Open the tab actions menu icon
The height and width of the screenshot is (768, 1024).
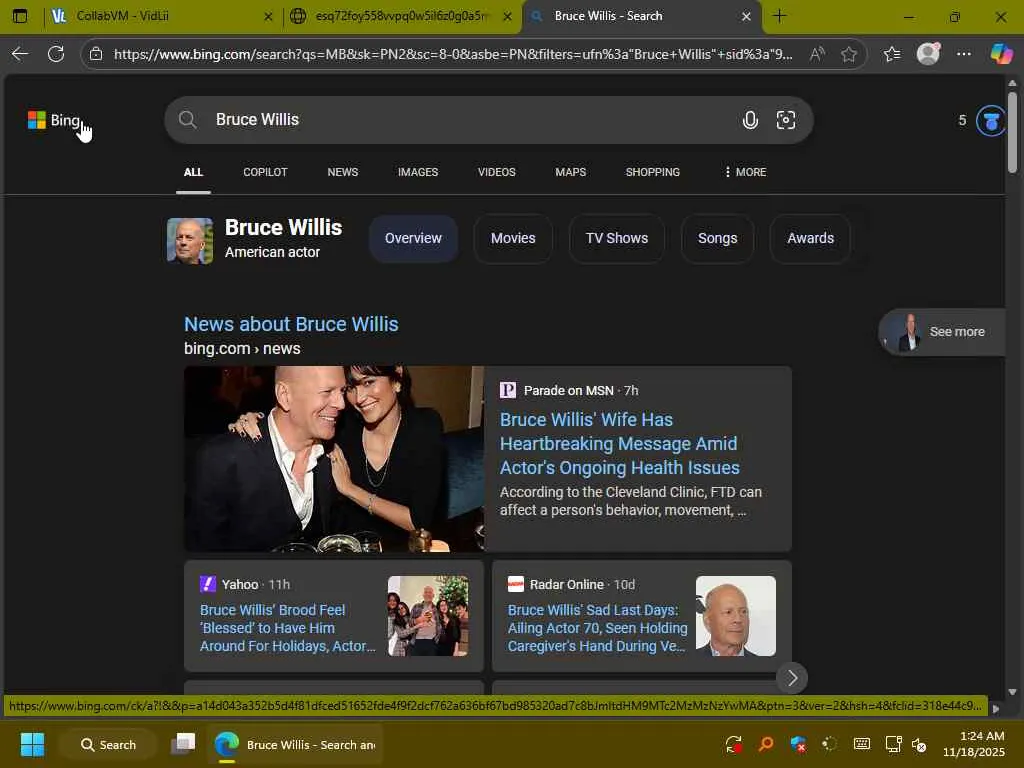coord(20,16)
